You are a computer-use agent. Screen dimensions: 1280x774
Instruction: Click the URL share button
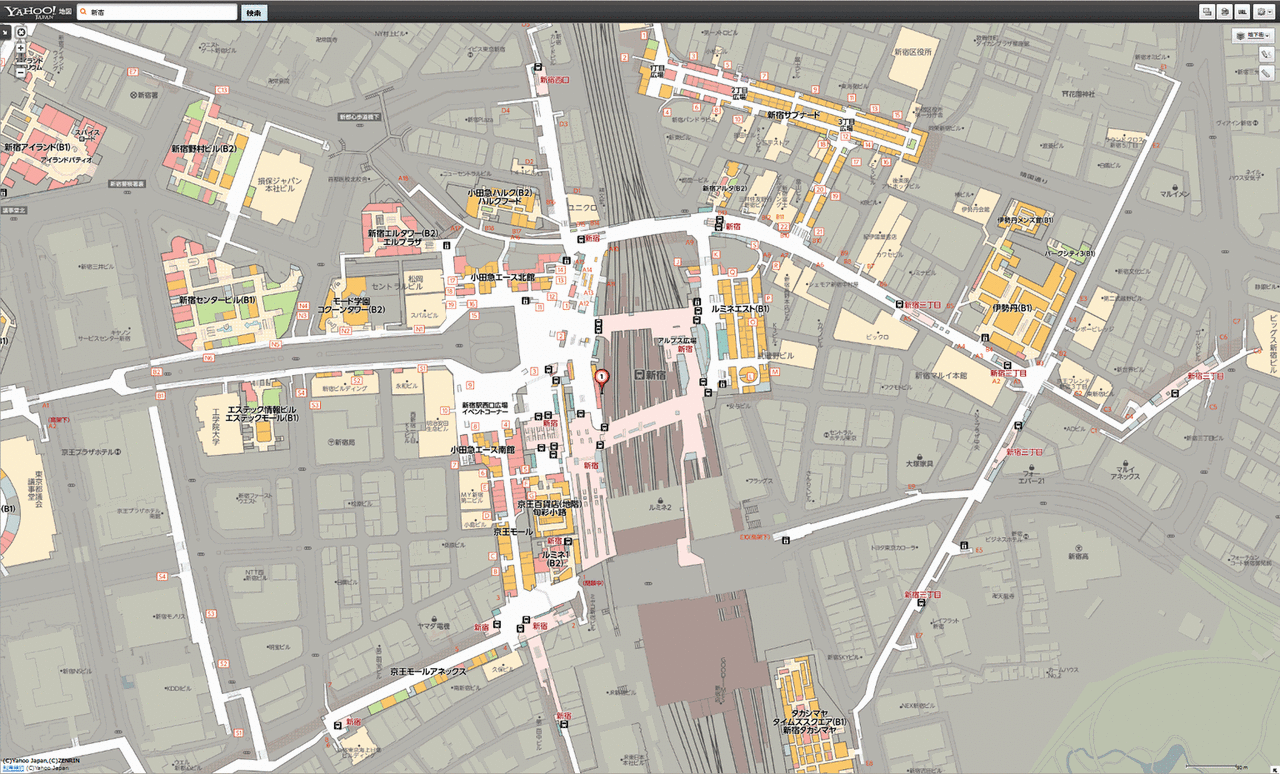click(1241, 12)
